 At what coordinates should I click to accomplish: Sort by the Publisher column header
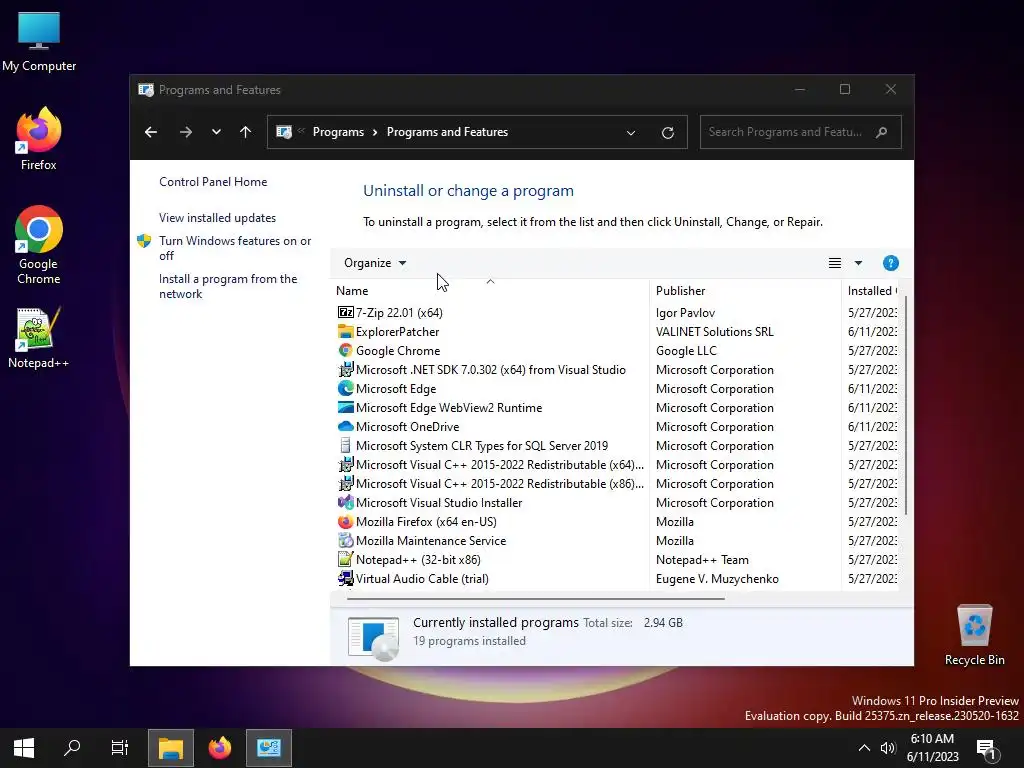745,290
